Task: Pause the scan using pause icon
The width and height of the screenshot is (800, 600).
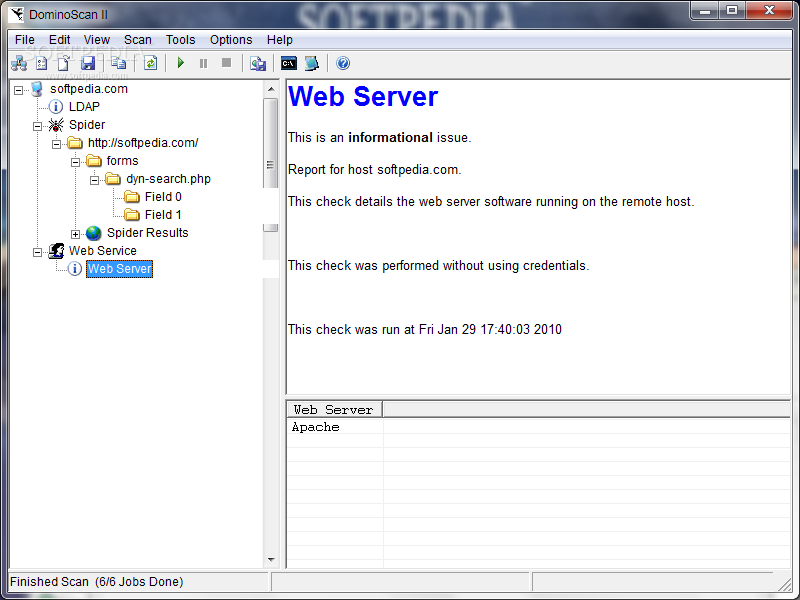Action: click(203, 63)
